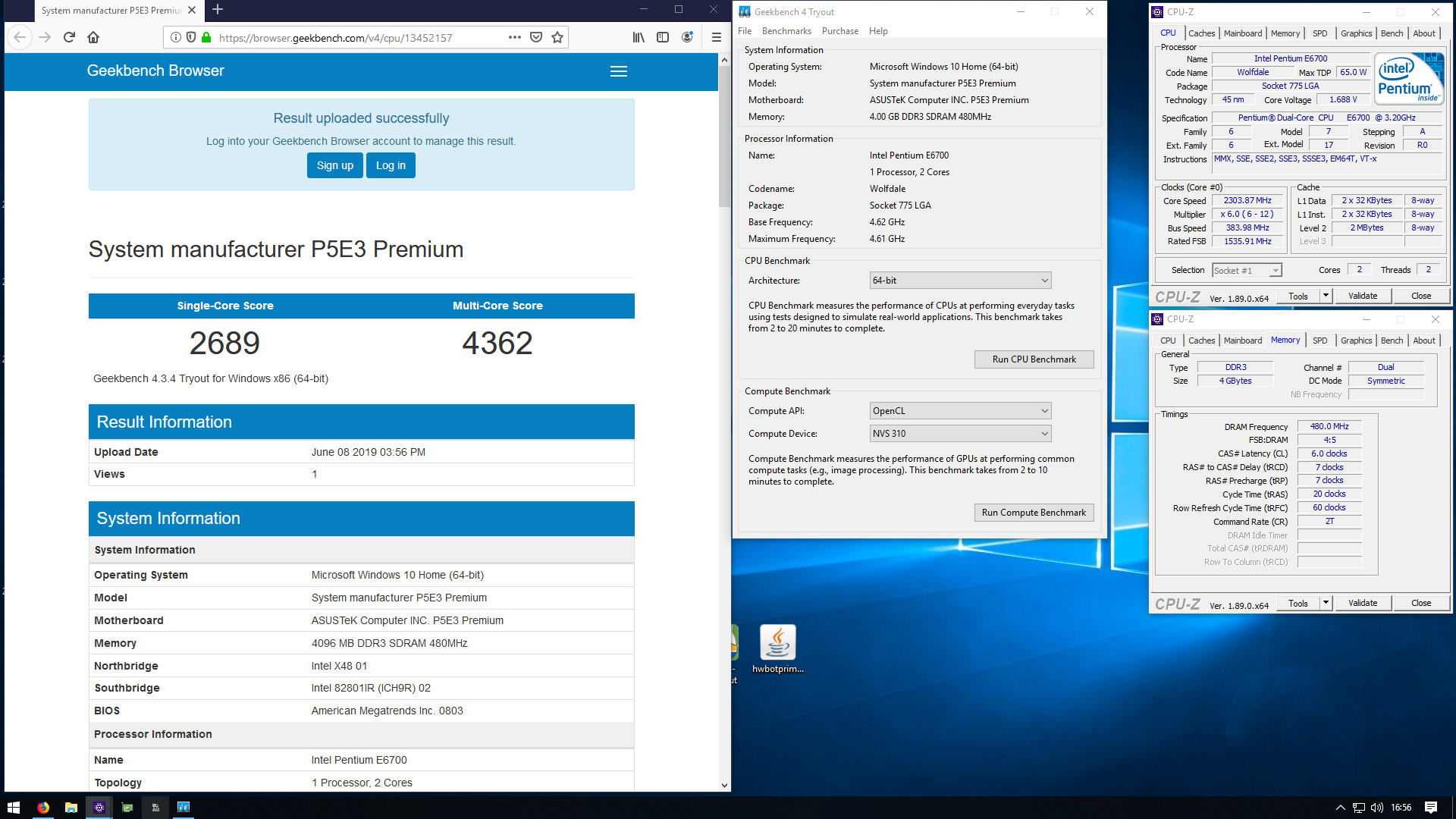Click Run CPU Benchmark

pos(1034,359)
